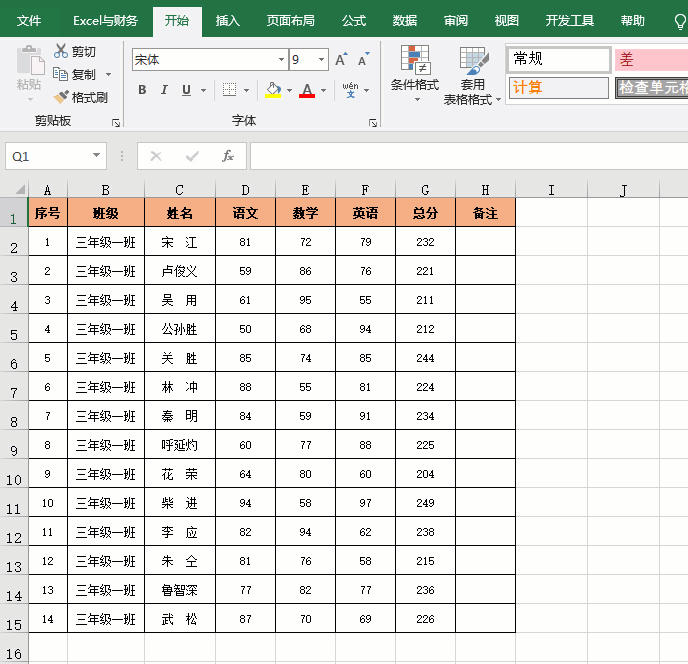Apply the 检查单元格 Check Cell style

pyautogui.click(x=651, y=88)
